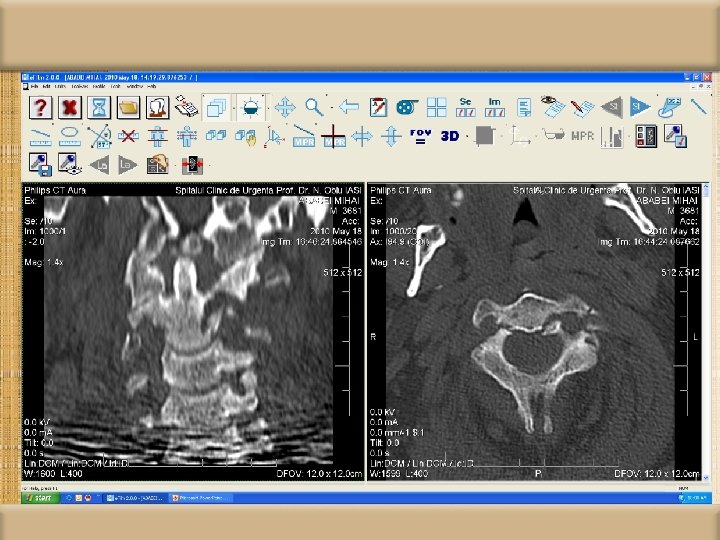
Task: Click the hourglass icon in the toolbar
Action: pyautogui.click(x=99, y=107)
